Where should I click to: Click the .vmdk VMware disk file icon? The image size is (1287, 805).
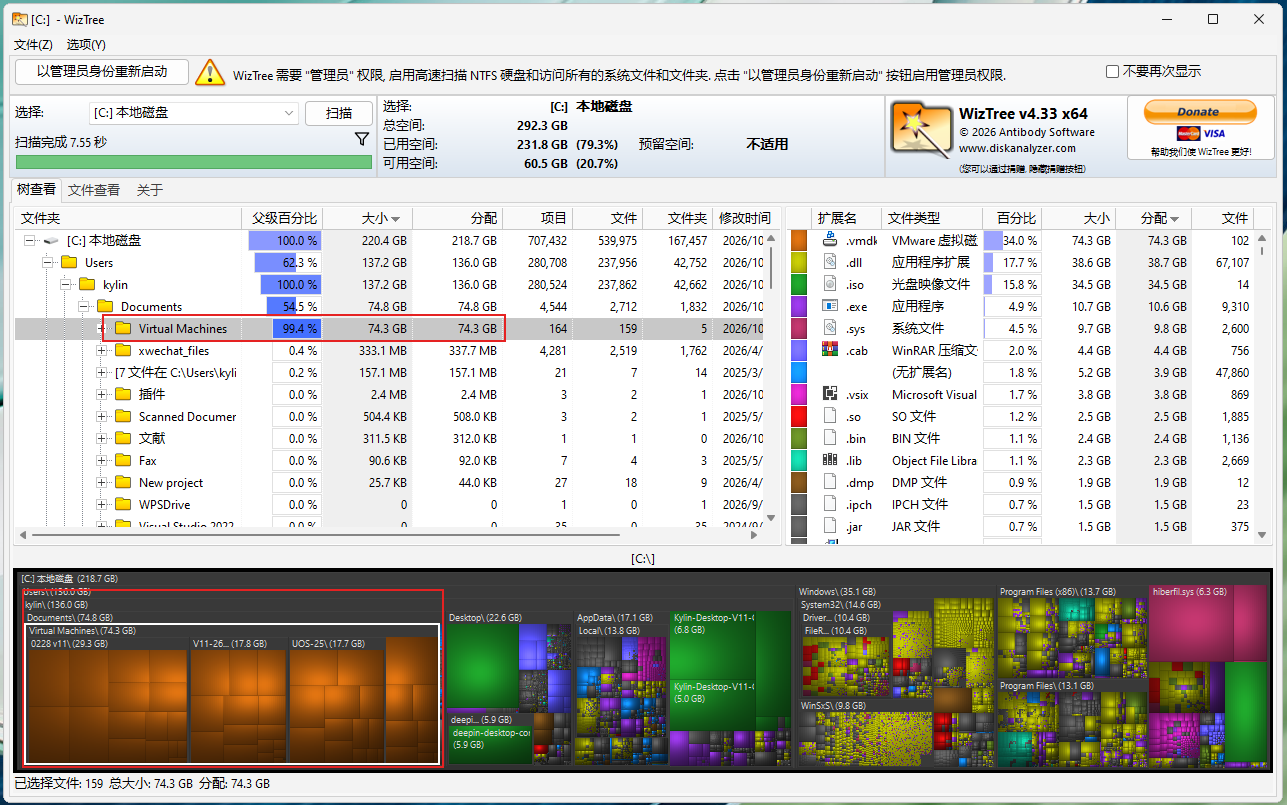tap(830, 240)
